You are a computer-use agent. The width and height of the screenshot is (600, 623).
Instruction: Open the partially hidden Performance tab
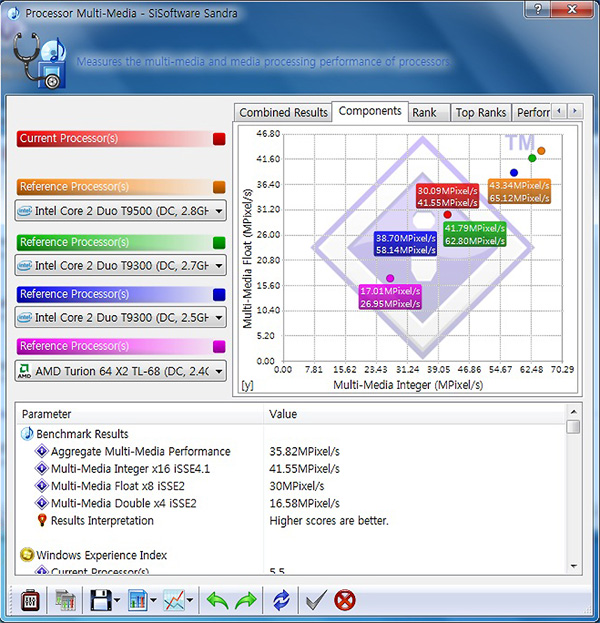click(x=532, y=112)
